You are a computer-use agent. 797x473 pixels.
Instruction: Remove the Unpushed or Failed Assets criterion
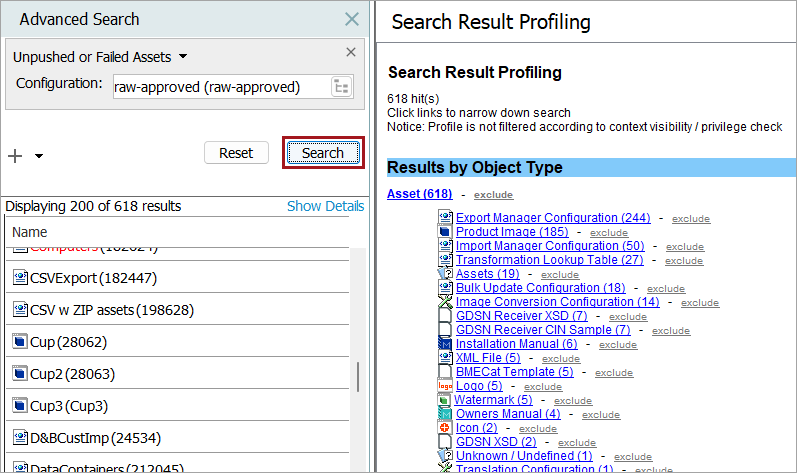pyautogui.click(x=351, y=53)
